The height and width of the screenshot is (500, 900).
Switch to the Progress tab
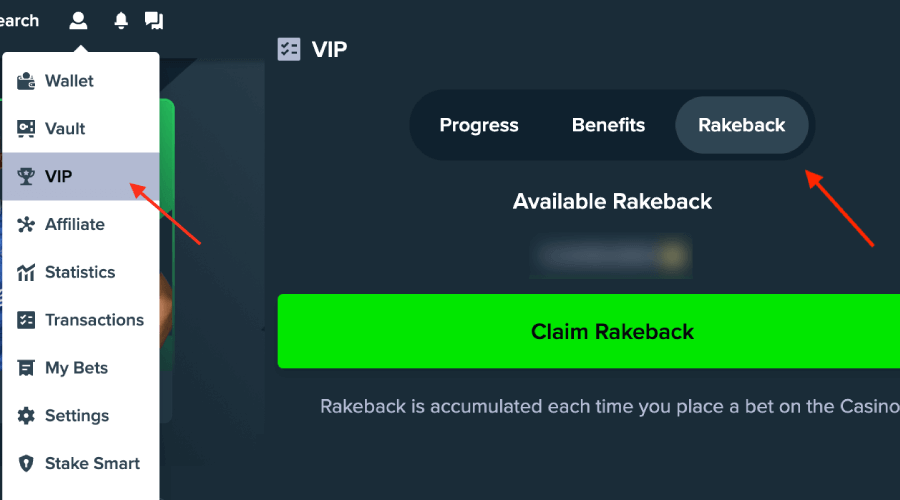[x=479, y=125]
